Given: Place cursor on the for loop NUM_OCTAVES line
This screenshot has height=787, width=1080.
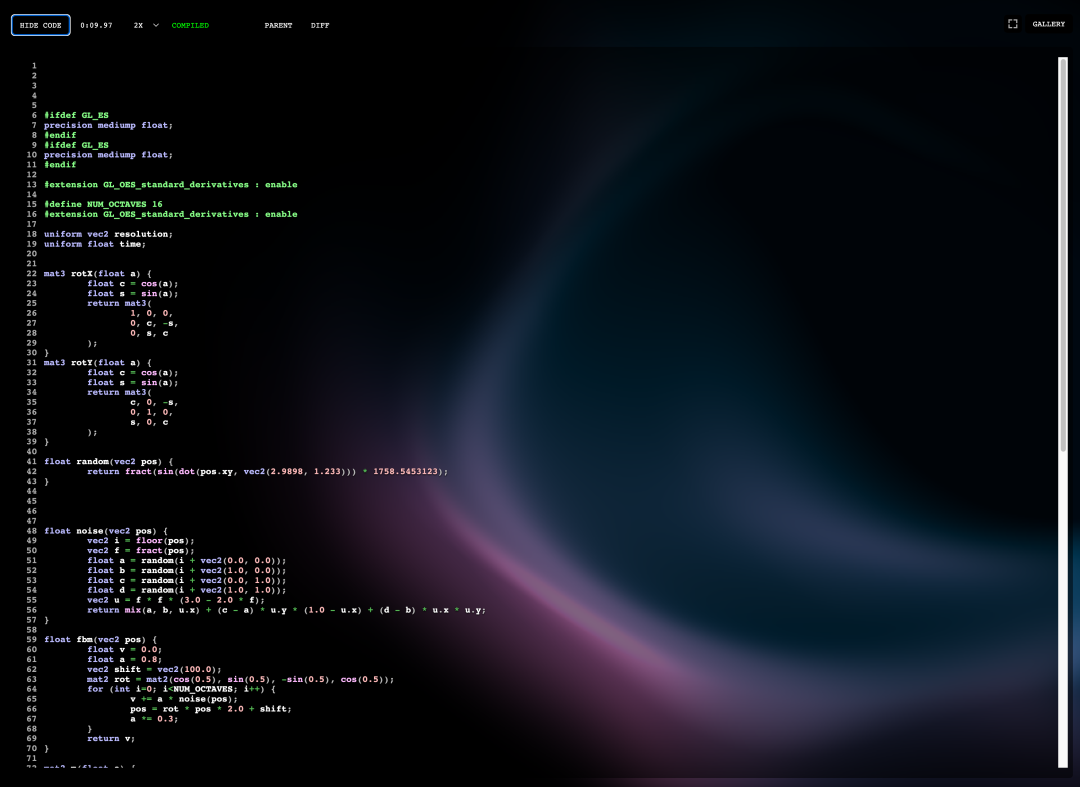Looking at the screenshot, I should 180,688.
